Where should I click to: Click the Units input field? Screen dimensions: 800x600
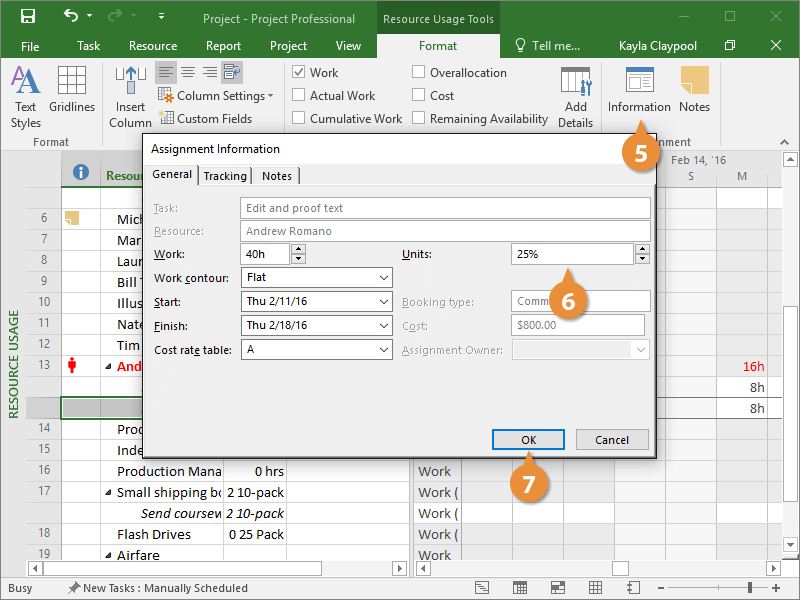(x=572, y=254)
